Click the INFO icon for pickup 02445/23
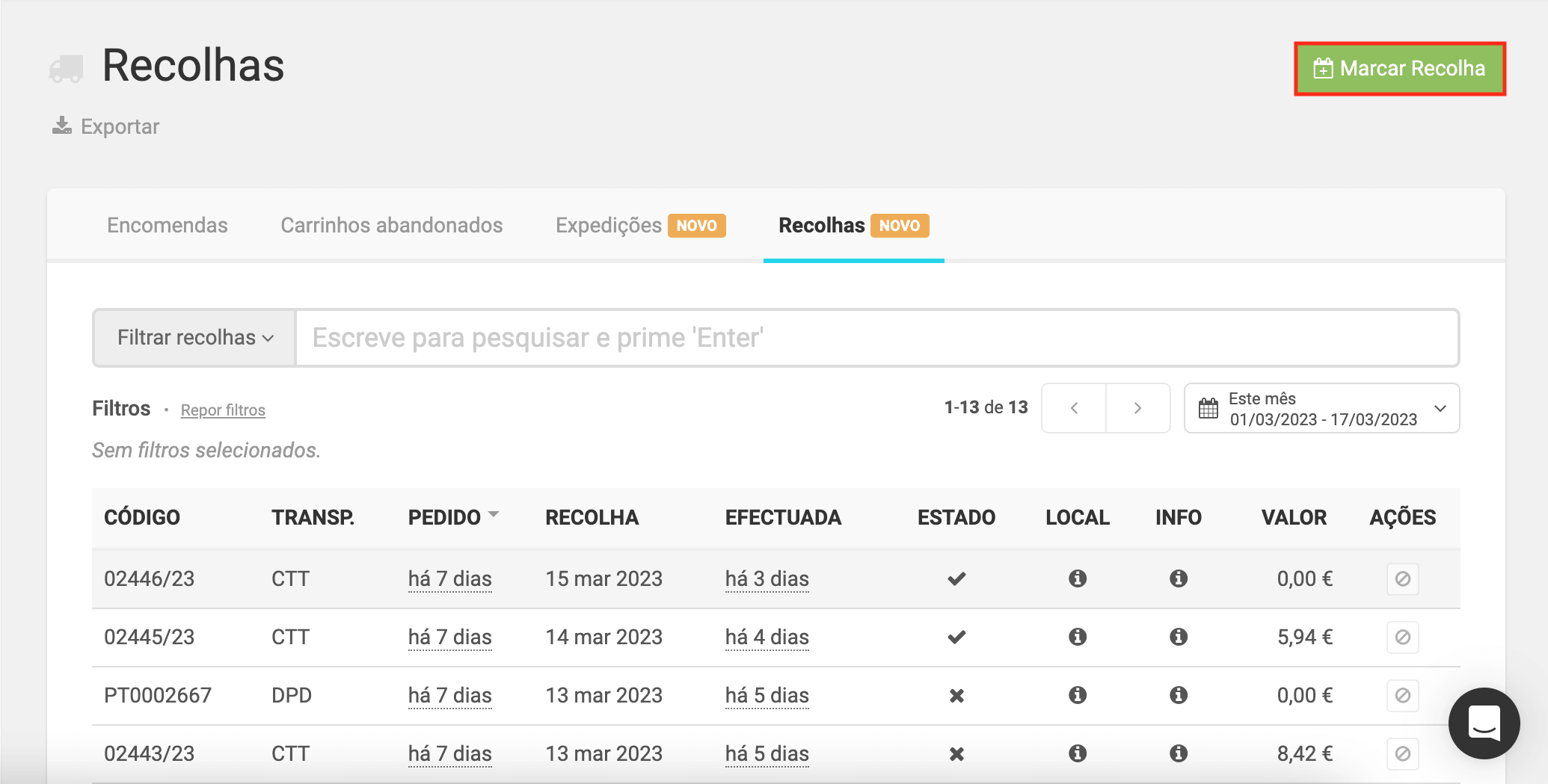This screenshot has width=1548, height=784. coord(1179,637)
